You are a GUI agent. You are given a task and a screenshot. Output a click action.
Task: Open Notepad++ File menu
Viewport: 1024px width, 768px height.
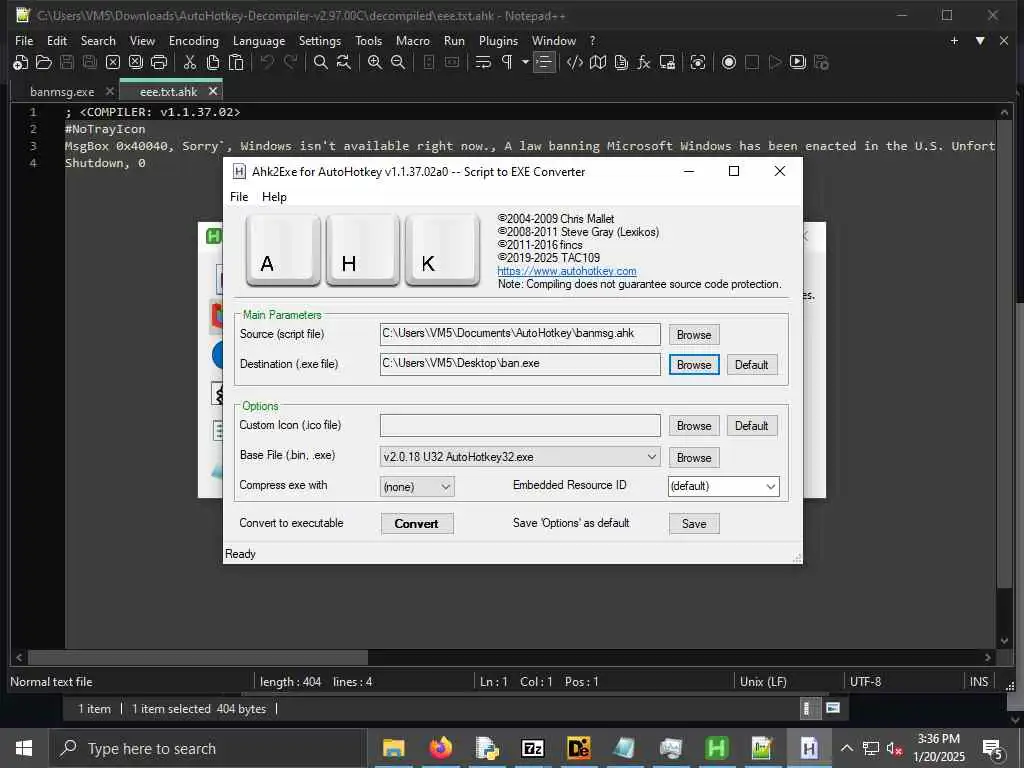click(x=24, y=40)
